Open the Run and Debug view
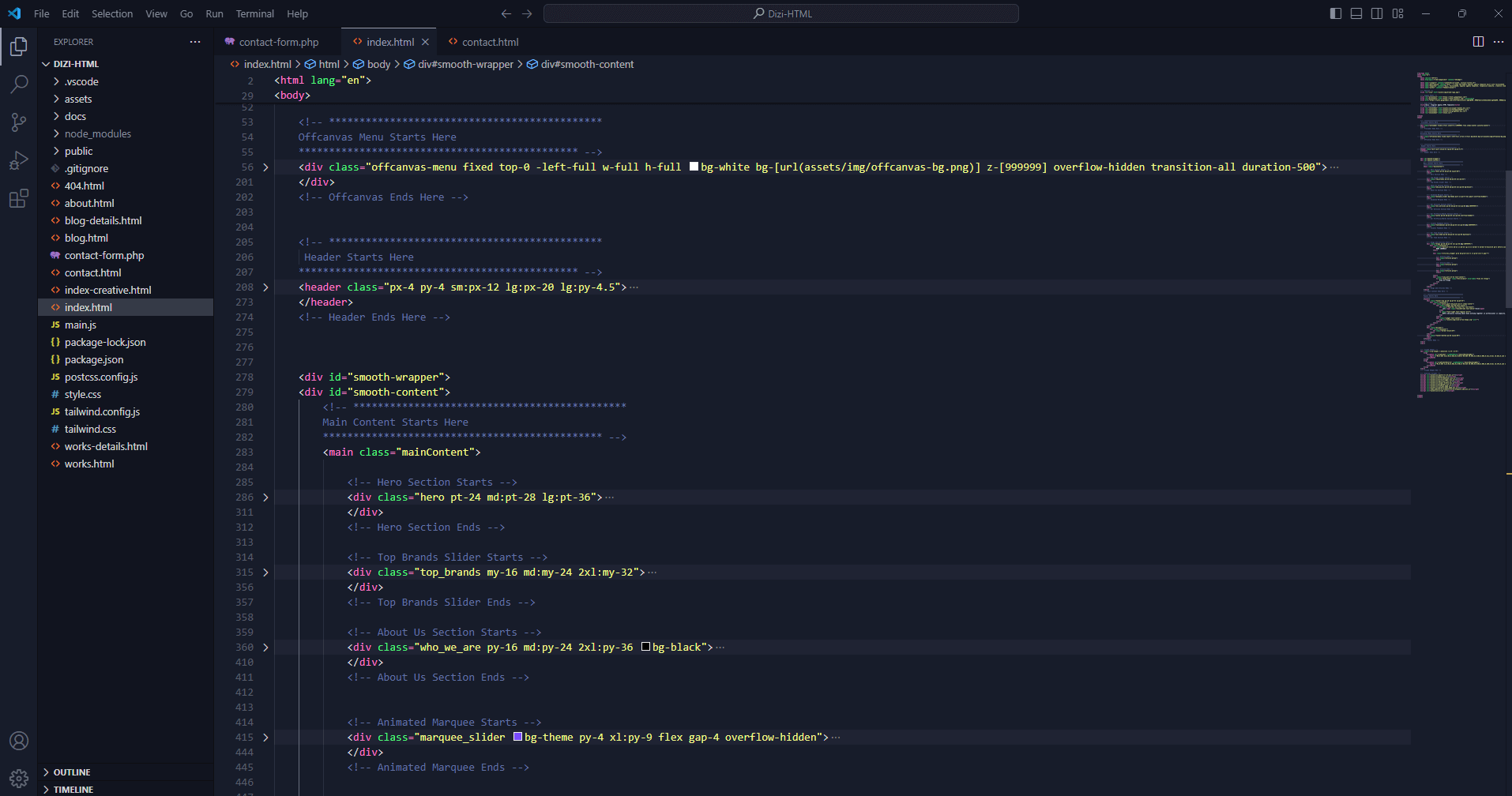The image size is (1512, 796). pos(18,160)
